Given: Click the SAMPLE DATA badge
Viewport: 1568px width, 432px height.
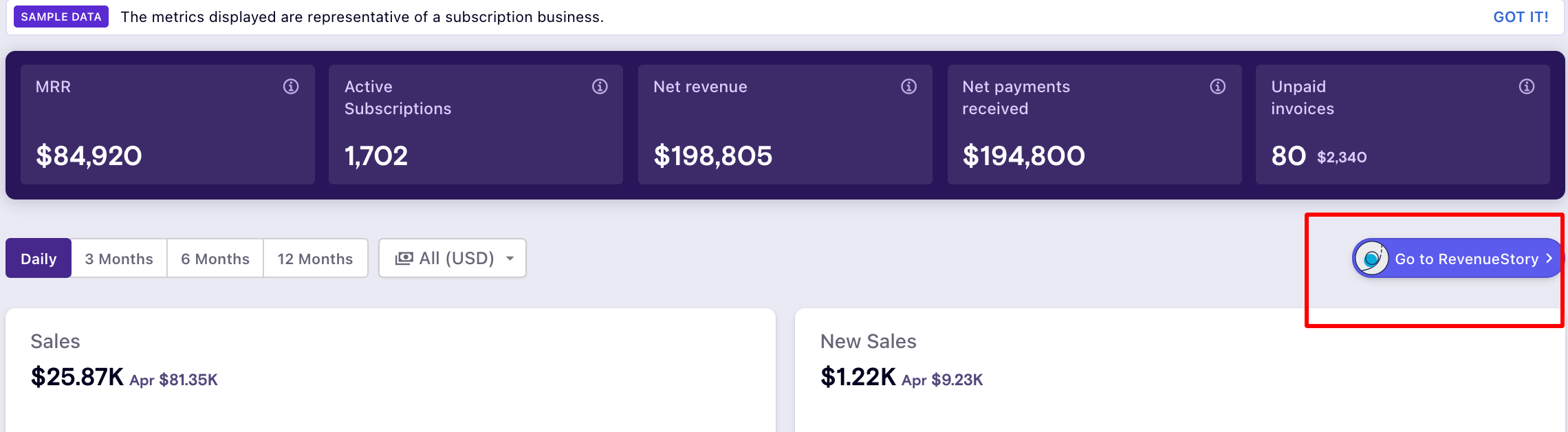Looking at the screenshot, I should pos(61,17).
